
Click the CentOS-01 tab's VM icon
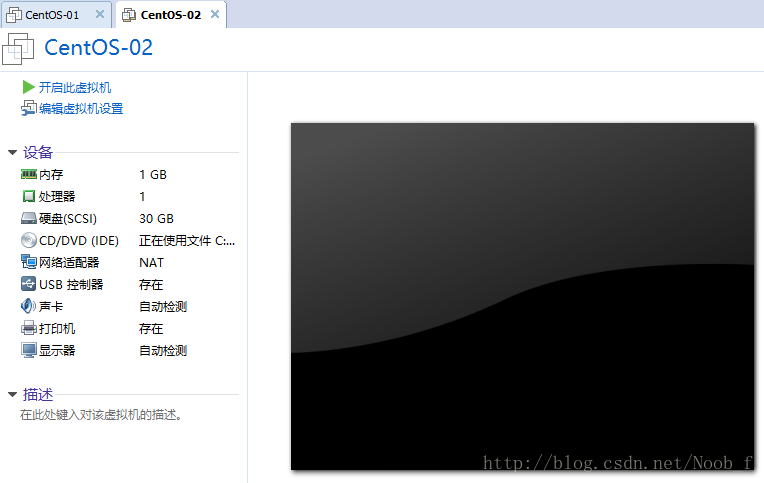tap(14, 15)
